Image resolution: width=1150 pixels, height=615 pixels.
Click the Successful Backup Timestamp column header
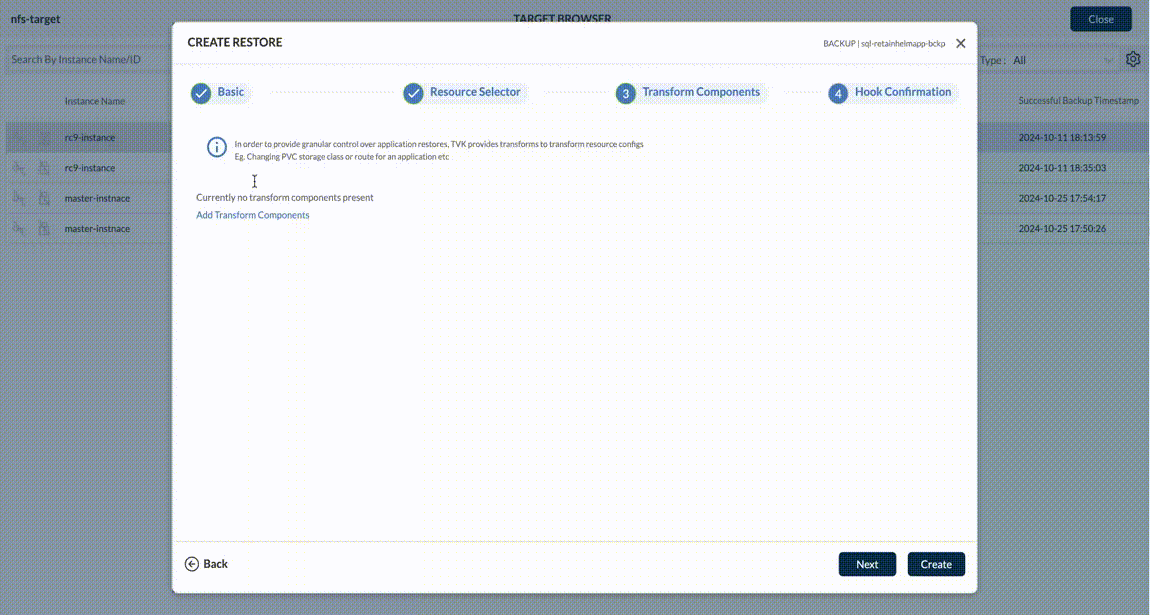[1078, 101]
